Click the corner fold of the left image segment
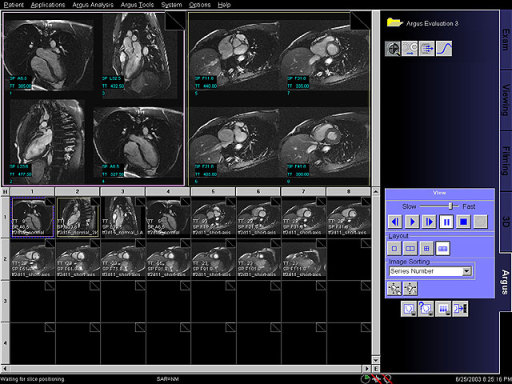512x384 pixels. click(175, 21)
